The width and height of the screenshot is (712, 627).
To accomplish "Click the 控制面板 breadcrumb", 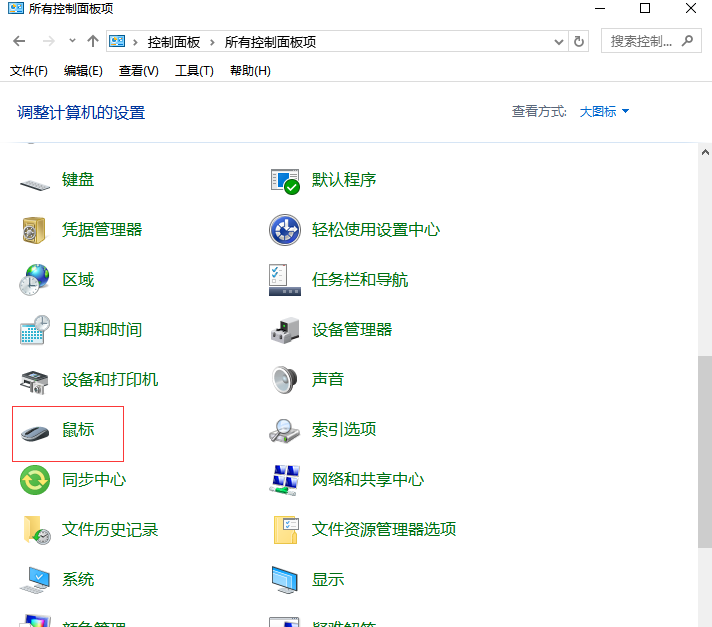I will tap(174, 42).
